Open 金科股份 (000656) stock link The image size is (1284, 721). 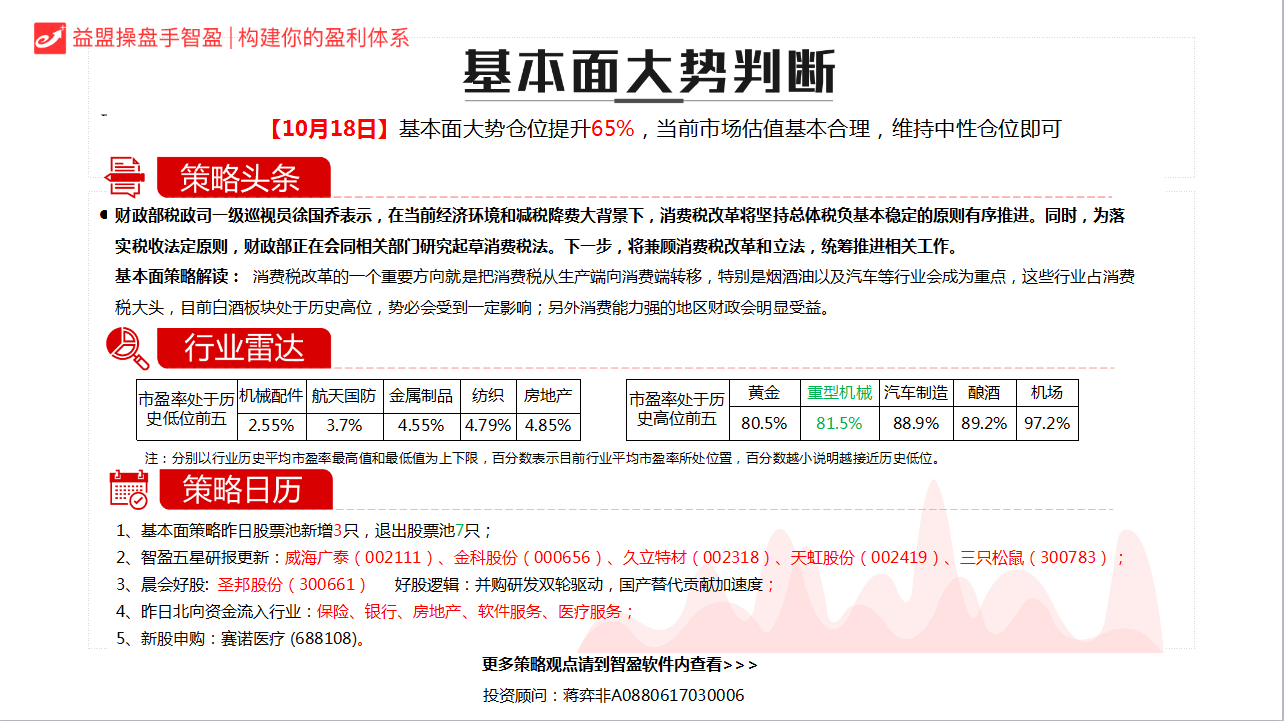(529, 558)
